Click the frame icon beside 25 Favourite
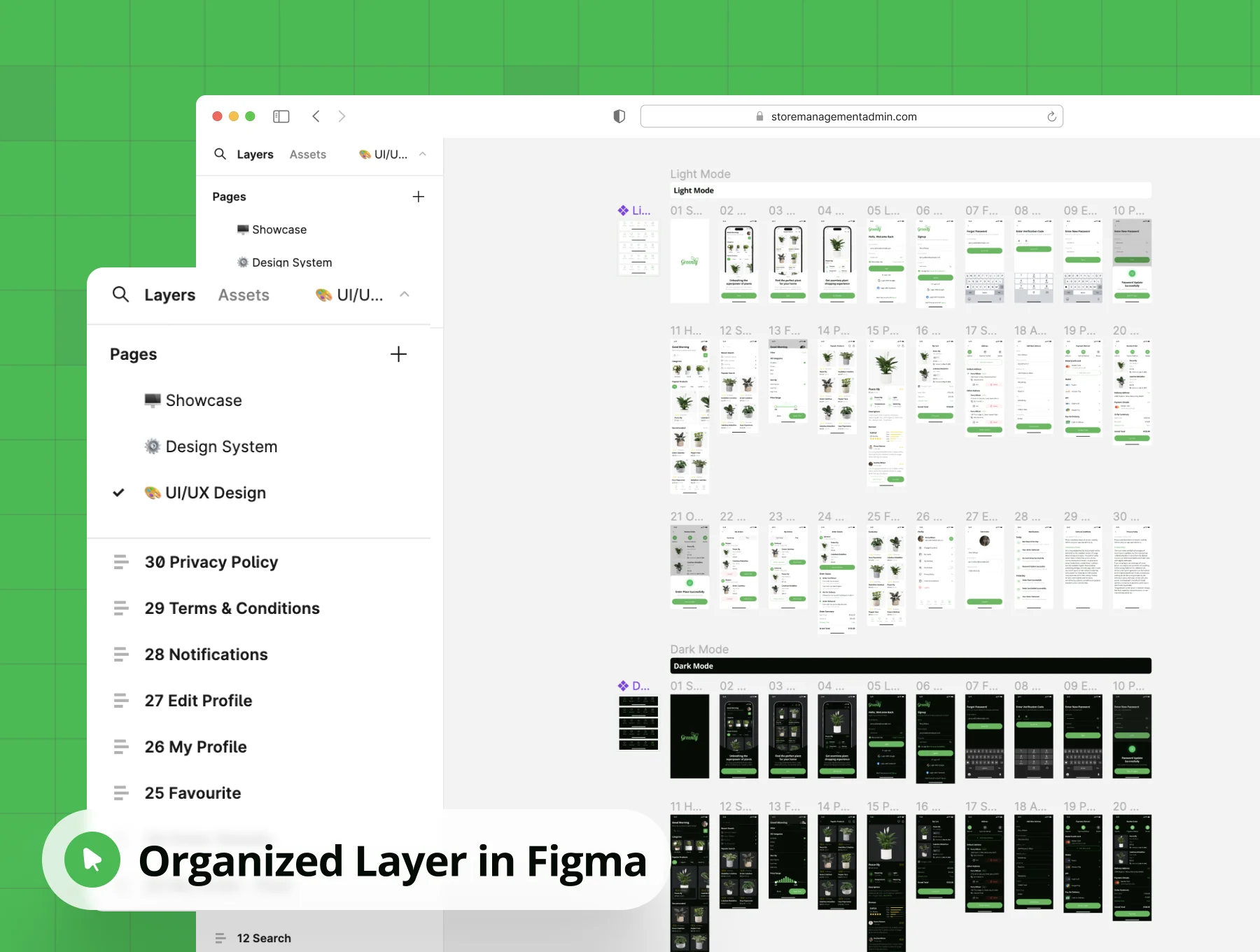Screen dimensions: 1260x952 tap(121, 793)
